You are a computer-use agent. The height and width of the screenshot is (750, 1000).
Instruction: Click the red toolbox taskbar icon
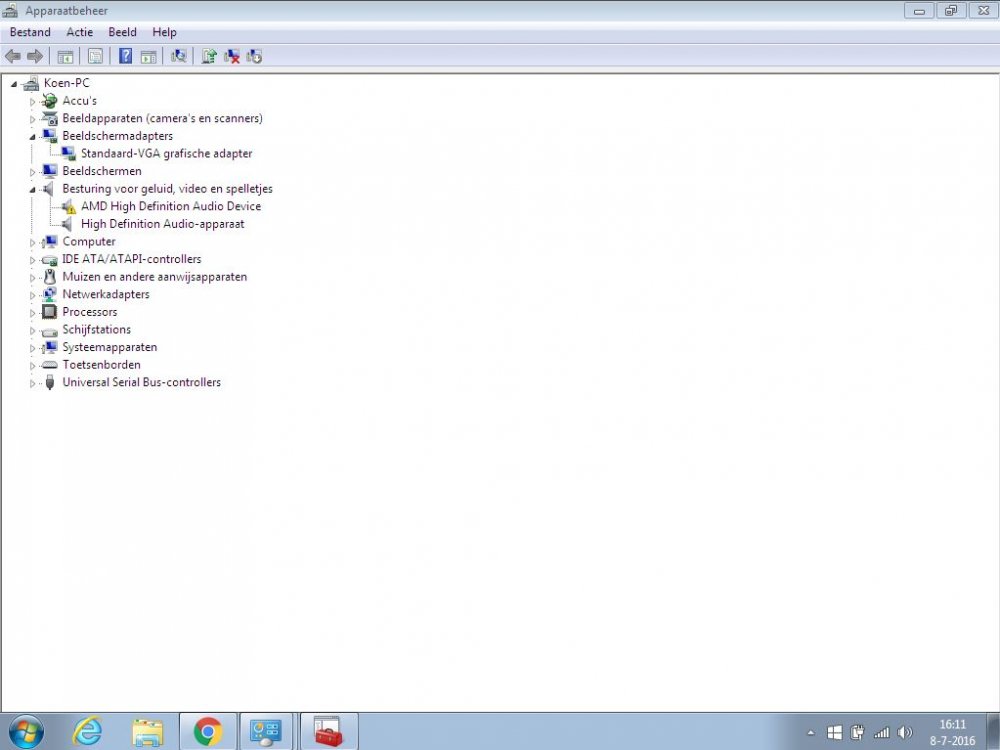pos(328,732)
